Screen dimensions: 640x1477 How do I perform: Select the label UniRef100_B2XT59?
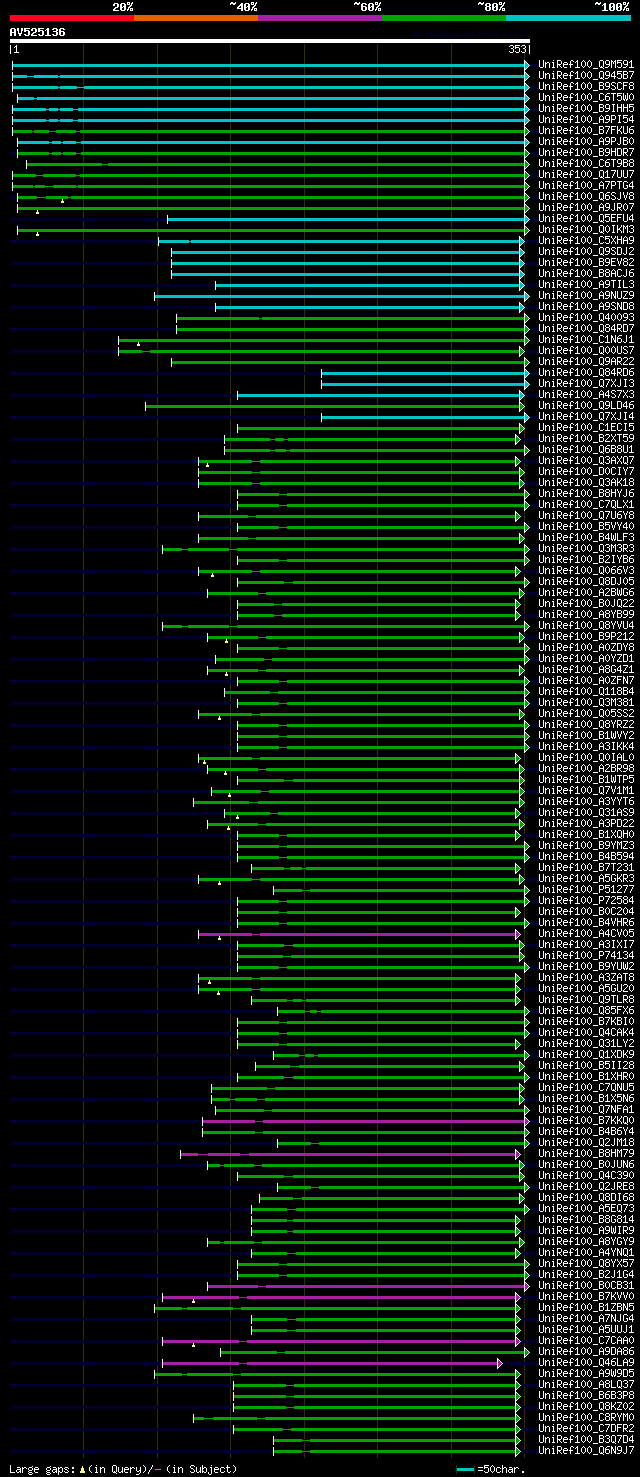(x=586, y=439)
